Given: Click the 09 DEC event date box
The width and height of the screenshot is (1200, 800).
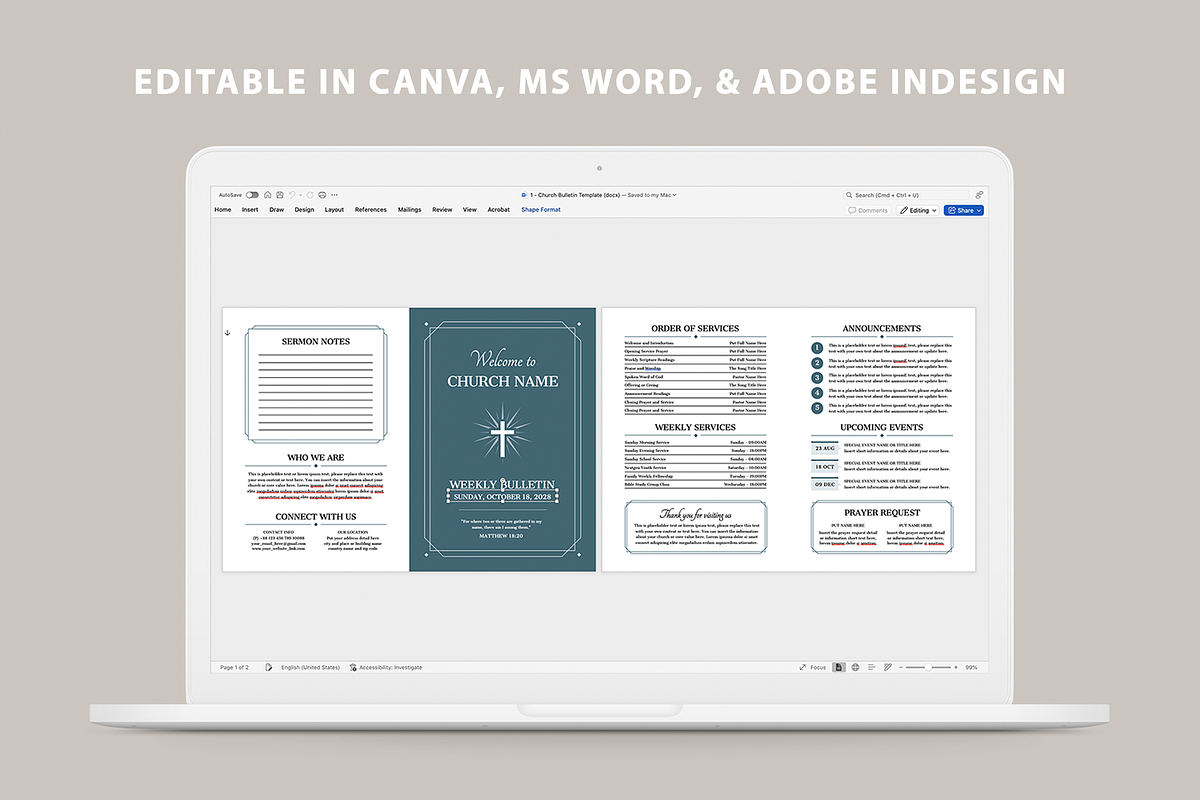Looking at the screenshot, I should [x=825, y=484].
